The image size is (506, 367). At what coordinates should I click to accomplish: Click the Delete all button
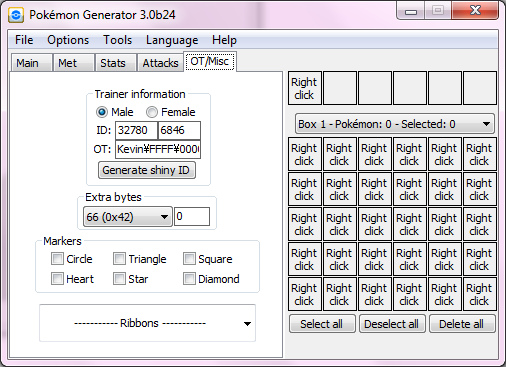coord(462,324)
